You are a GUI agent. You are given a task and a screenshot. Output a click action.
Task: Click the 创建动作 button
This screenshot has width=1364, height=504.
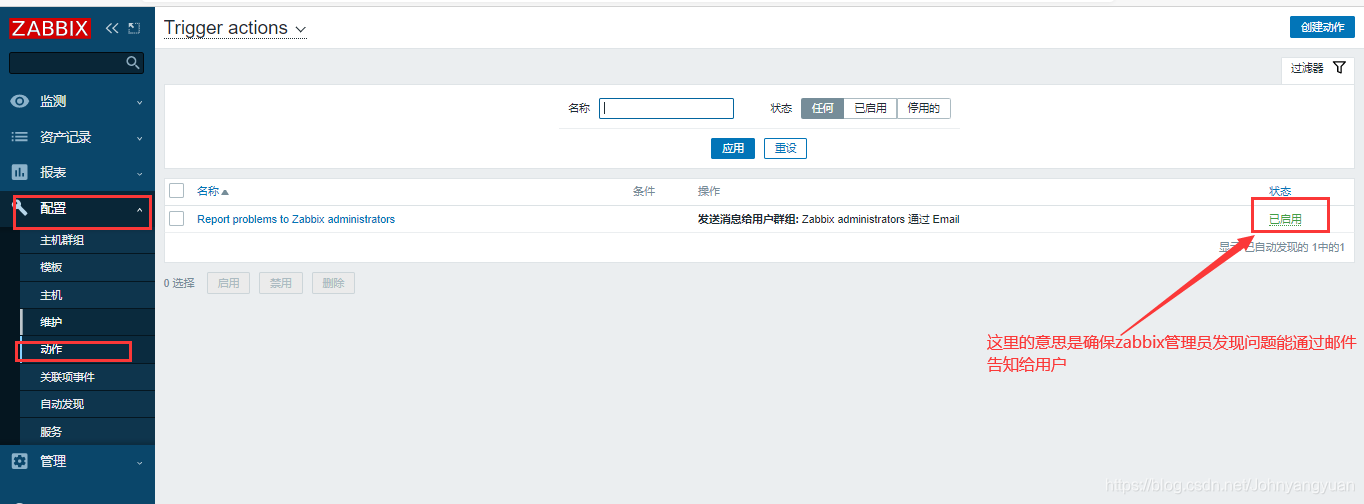(1322, 27)
